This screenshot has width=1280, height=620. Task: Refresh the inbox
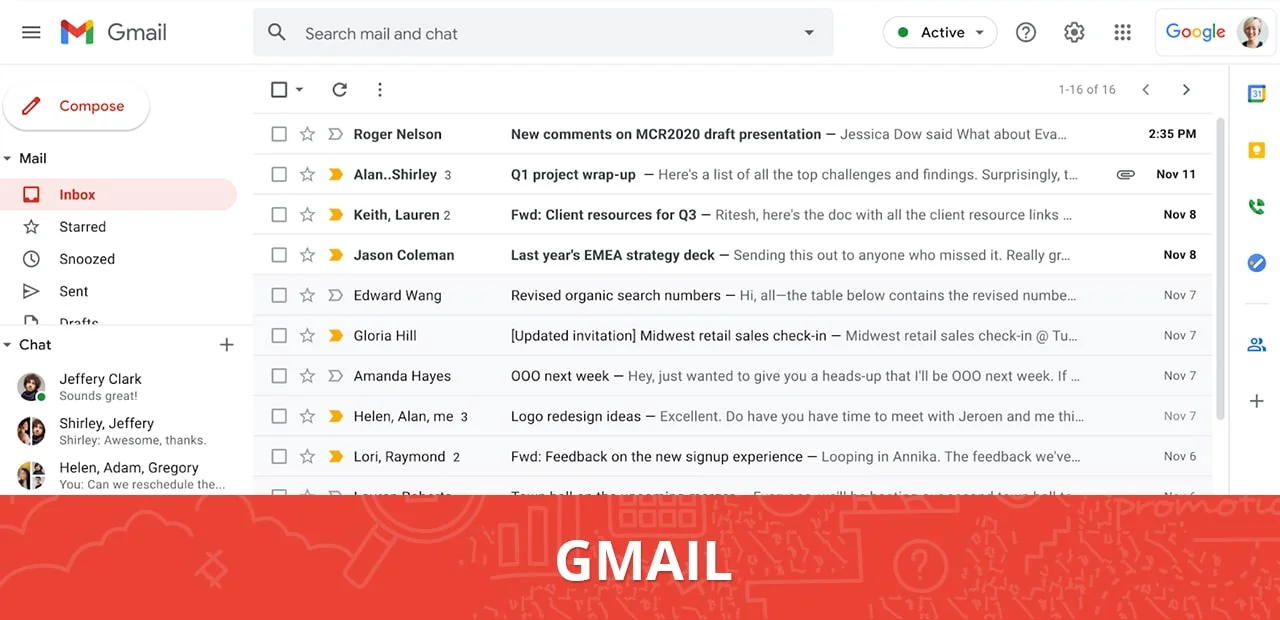[339, 90]
